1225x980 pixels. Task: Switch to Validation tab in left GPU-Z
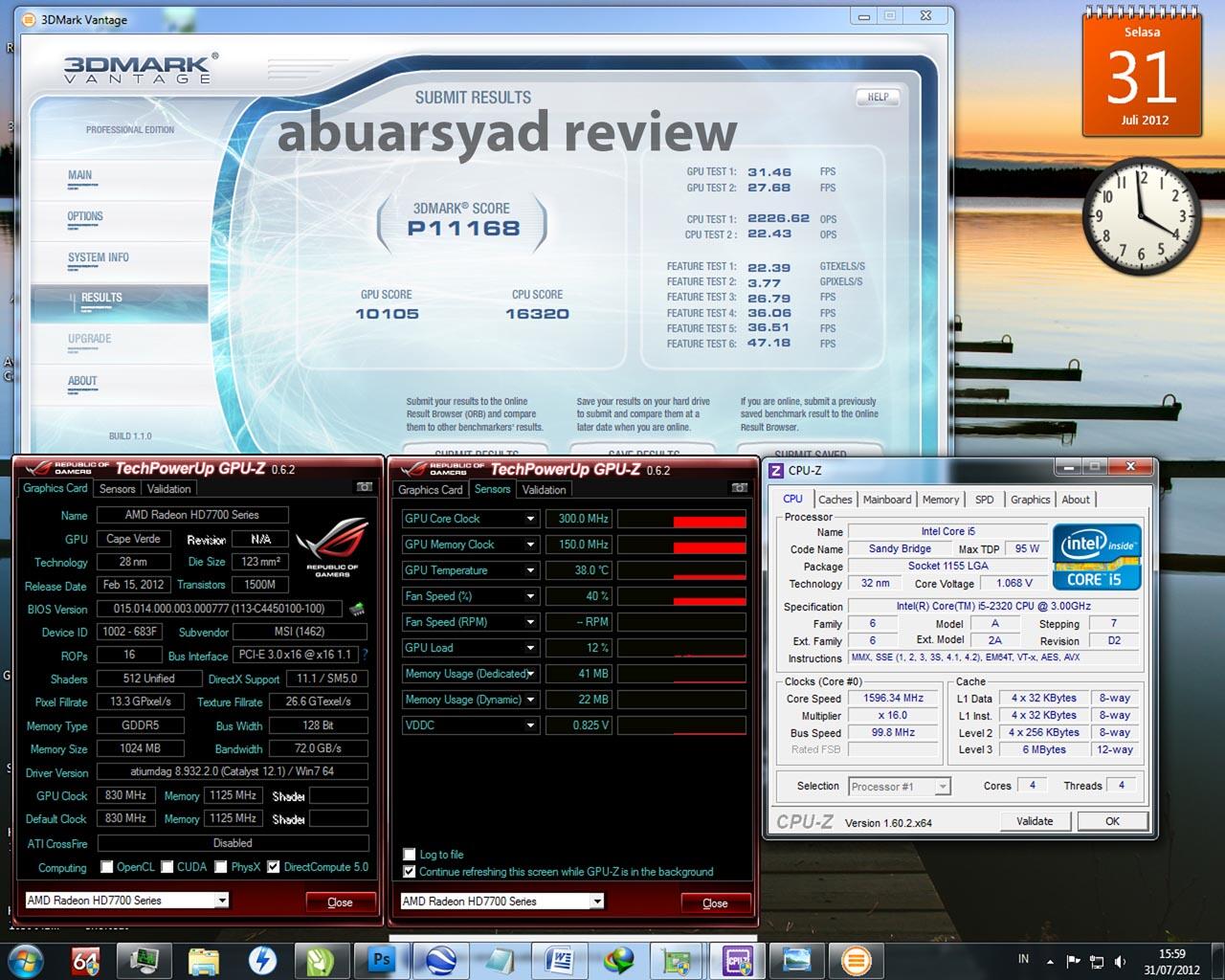[168, 488]
